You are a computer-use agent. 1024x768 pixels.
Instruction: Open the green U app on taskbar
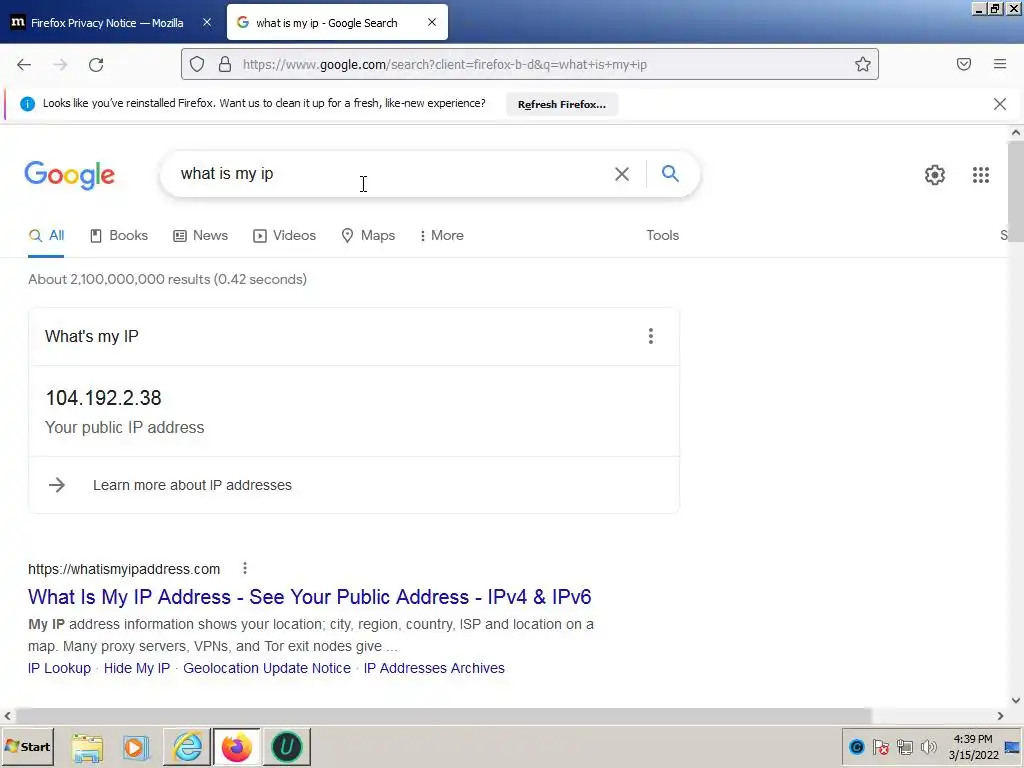[287, 746]
